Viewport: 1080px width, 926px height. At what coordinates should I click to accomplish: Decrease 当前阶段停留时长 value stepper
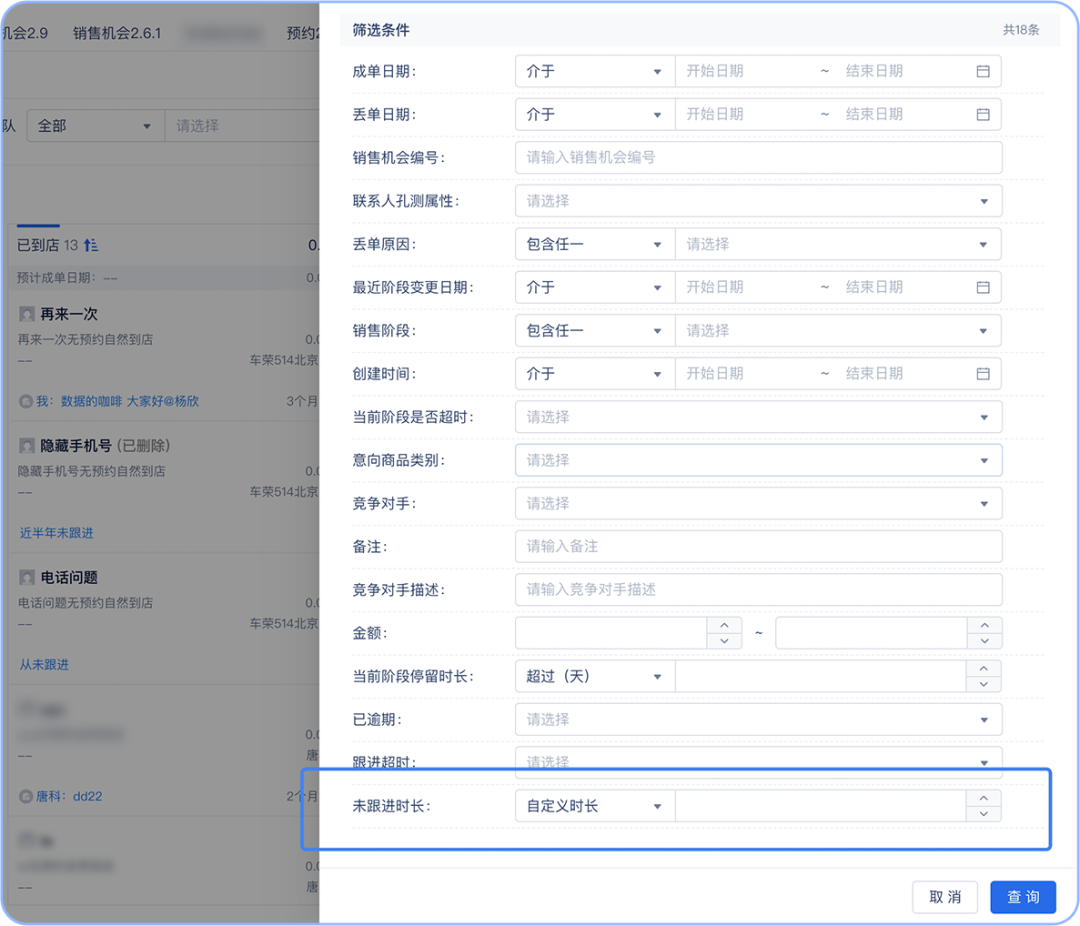click(984, 684)
